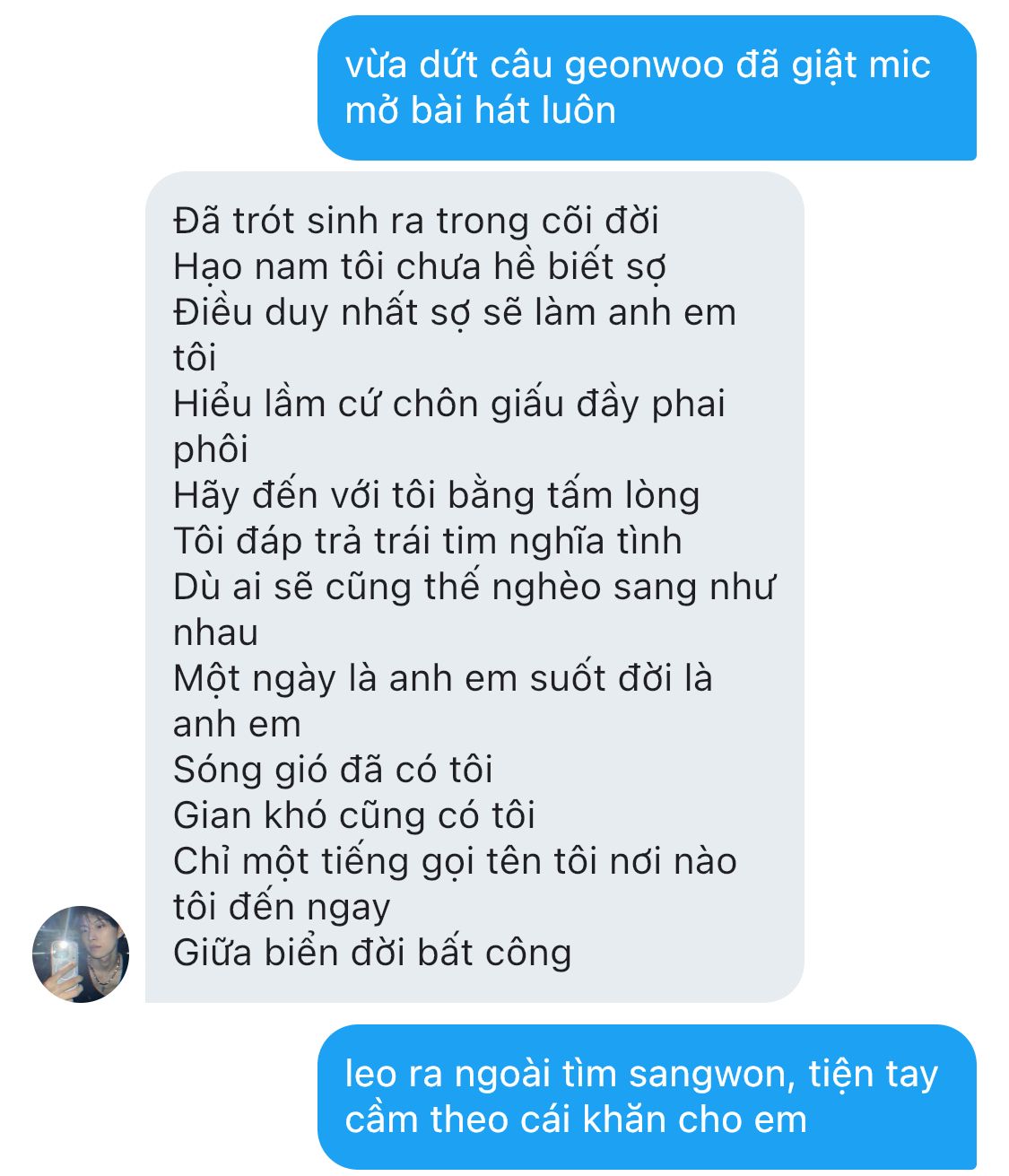The height and width of the screenshot is (1176, 1009).
Task: Select the line 'Hạo nam tôi chưa hề biết sợ'
Action: (x=420, y=266)
